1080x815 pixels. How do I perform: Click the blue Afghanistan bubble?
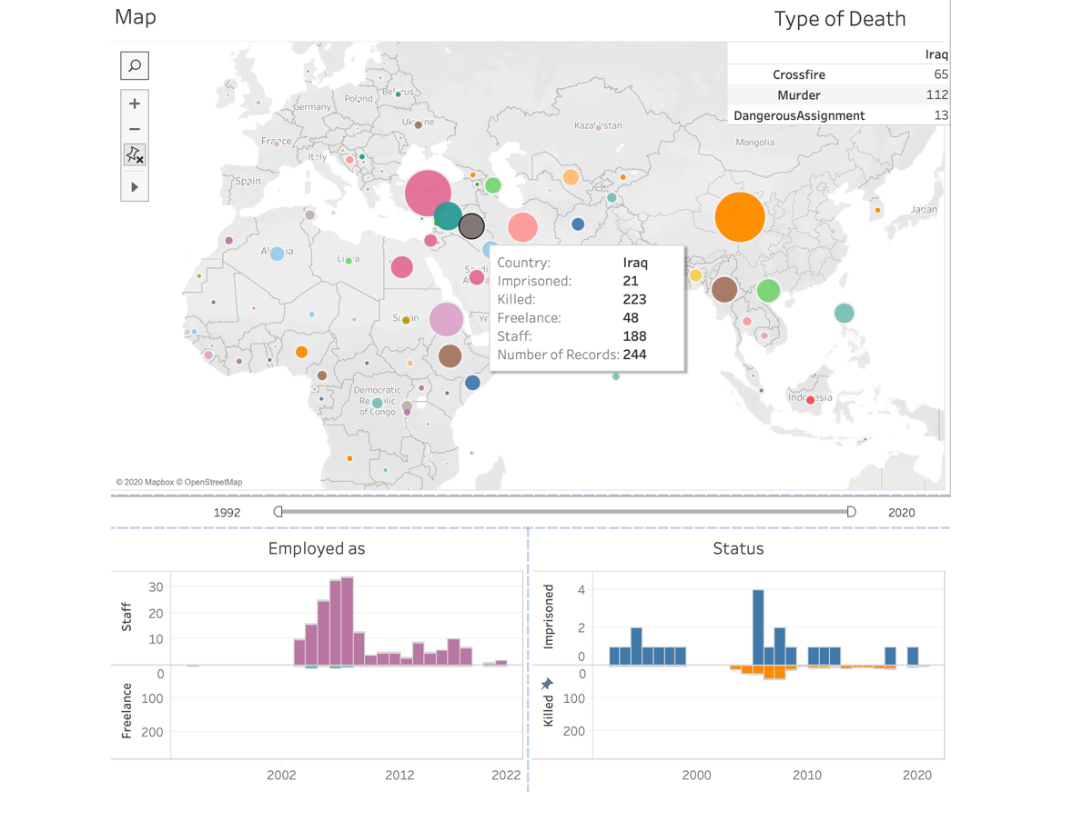(x=578, y=224)
